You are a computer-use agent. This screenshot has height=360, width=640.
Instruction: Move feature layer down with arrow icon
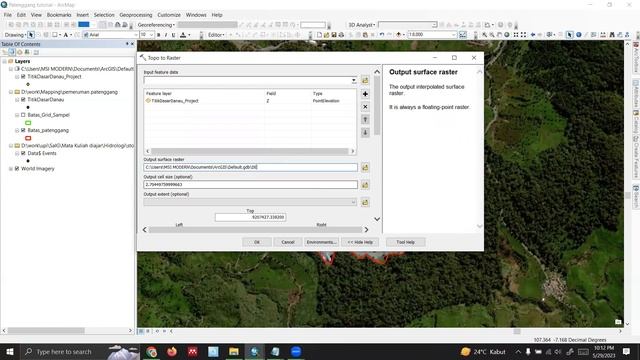click(365, 133)
